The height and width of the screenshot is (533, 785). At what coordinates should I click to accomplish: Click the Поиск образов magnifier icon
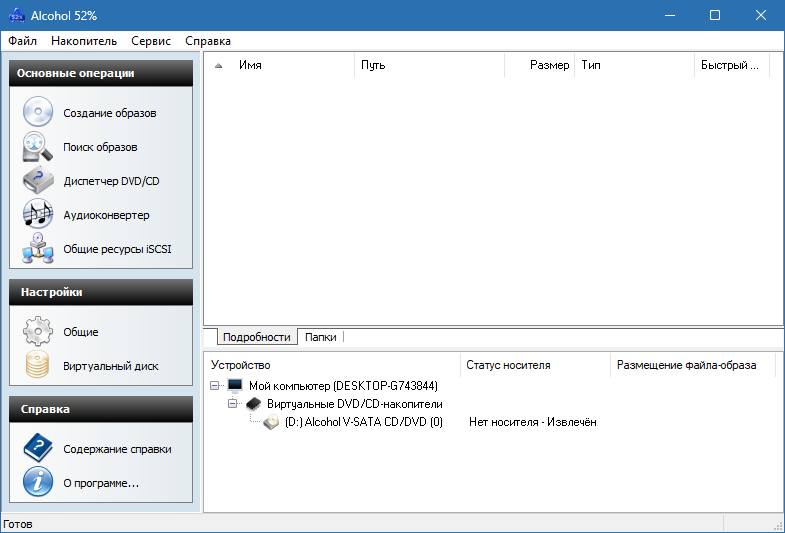click(x=38, y=147)
